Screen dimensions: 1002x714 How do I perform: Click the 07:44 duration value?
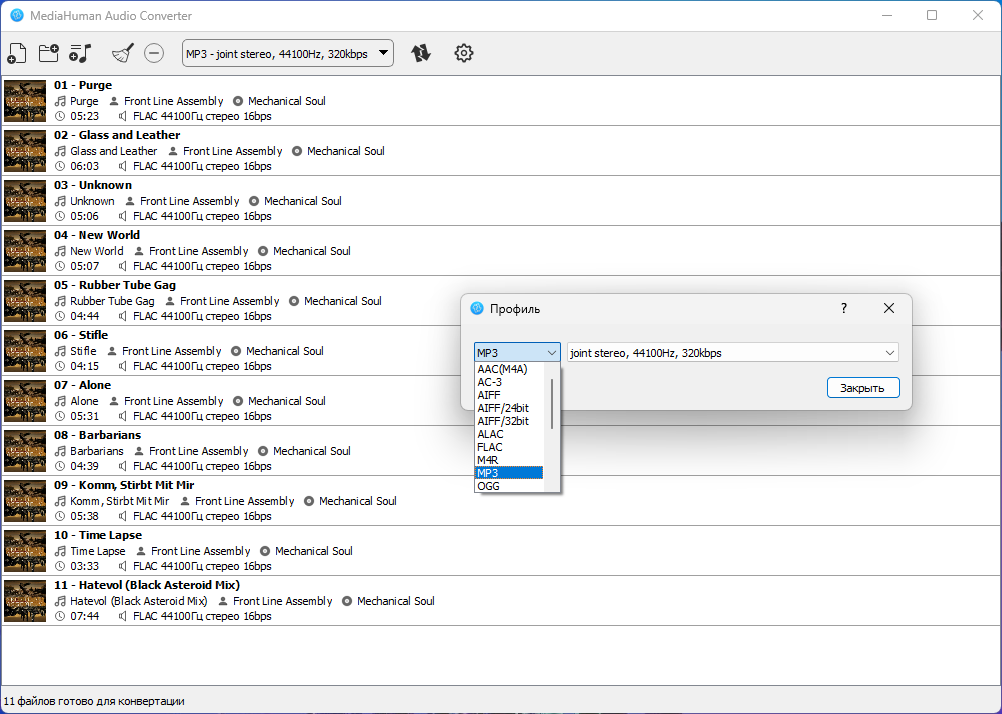[84, 616]
